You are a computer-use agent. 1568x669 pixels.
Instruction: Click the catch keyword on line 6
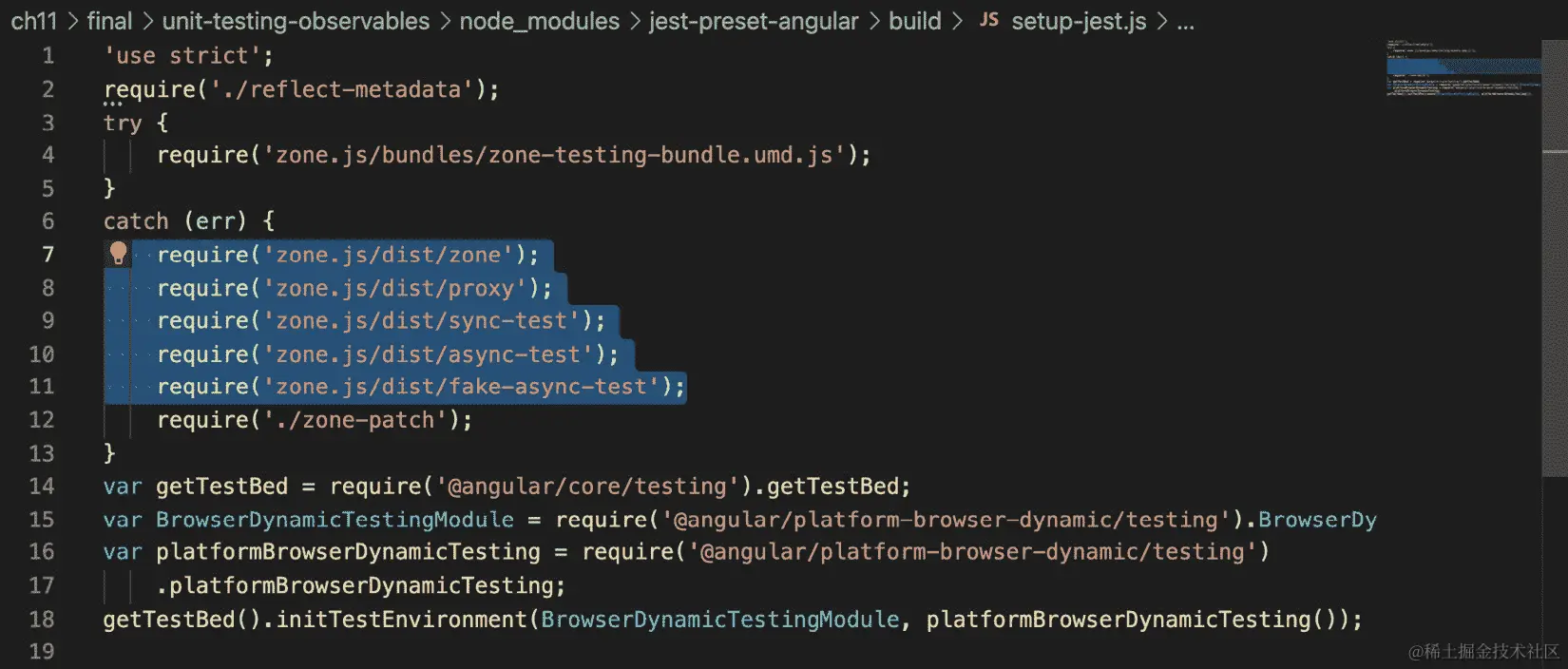coord(136,221)
